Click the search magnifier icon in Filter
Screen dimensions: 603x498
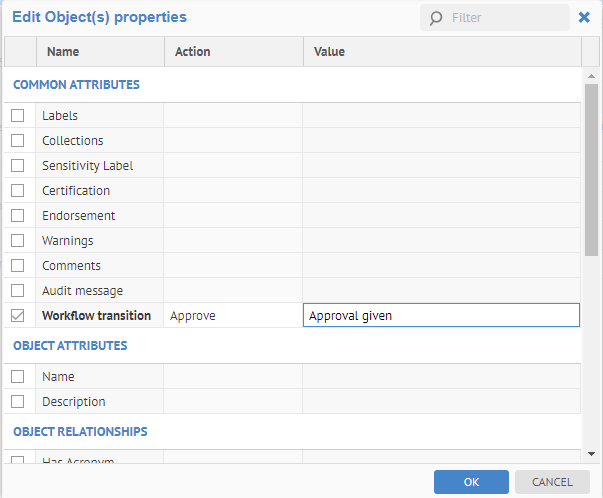(x=436, y=18)
